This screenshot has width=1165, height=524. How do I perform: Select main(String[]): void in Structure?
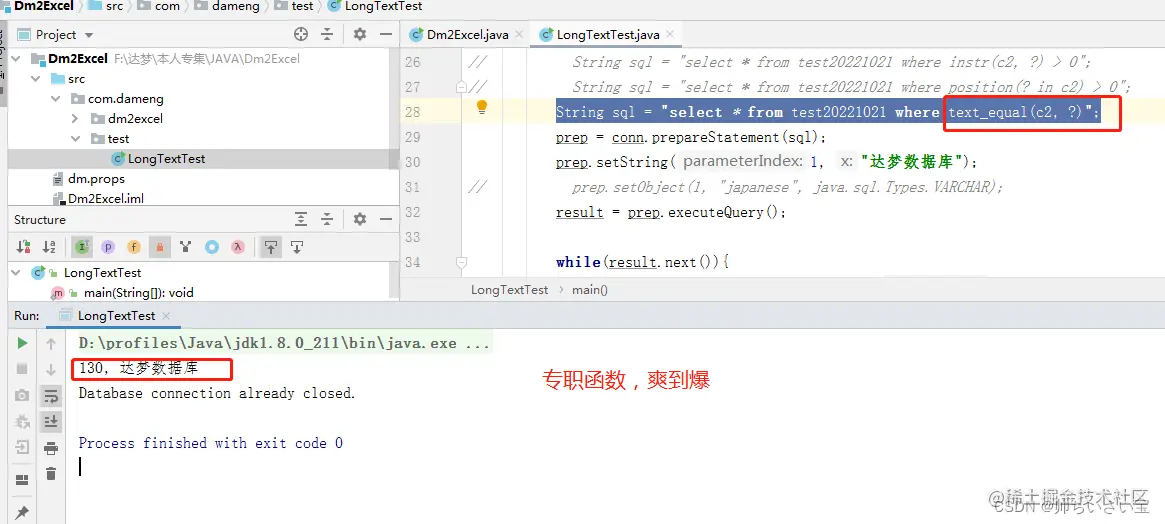pyautogui.click(x=138, y=293)
